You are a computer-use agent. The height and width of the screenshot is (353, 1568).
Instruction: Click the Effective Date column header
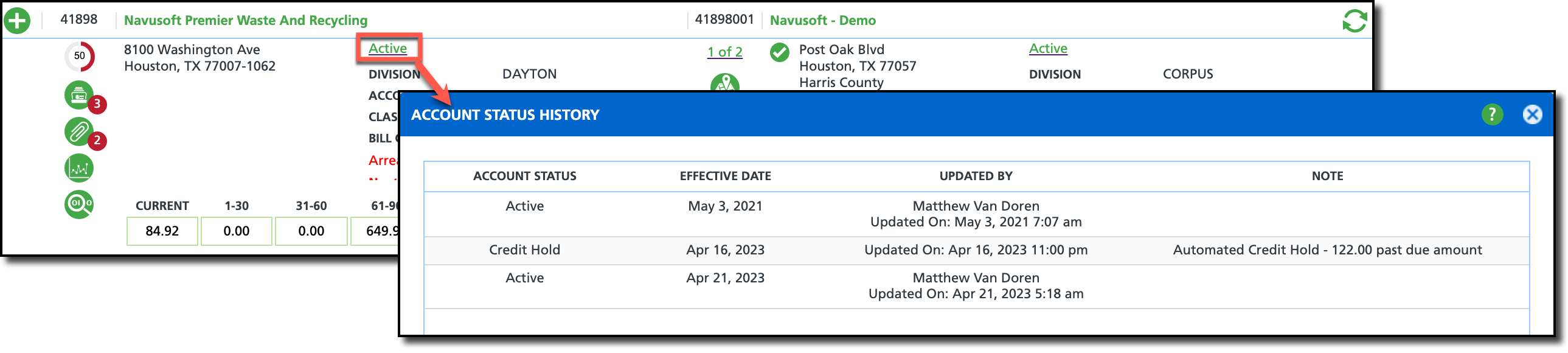(x=725, y=177)
